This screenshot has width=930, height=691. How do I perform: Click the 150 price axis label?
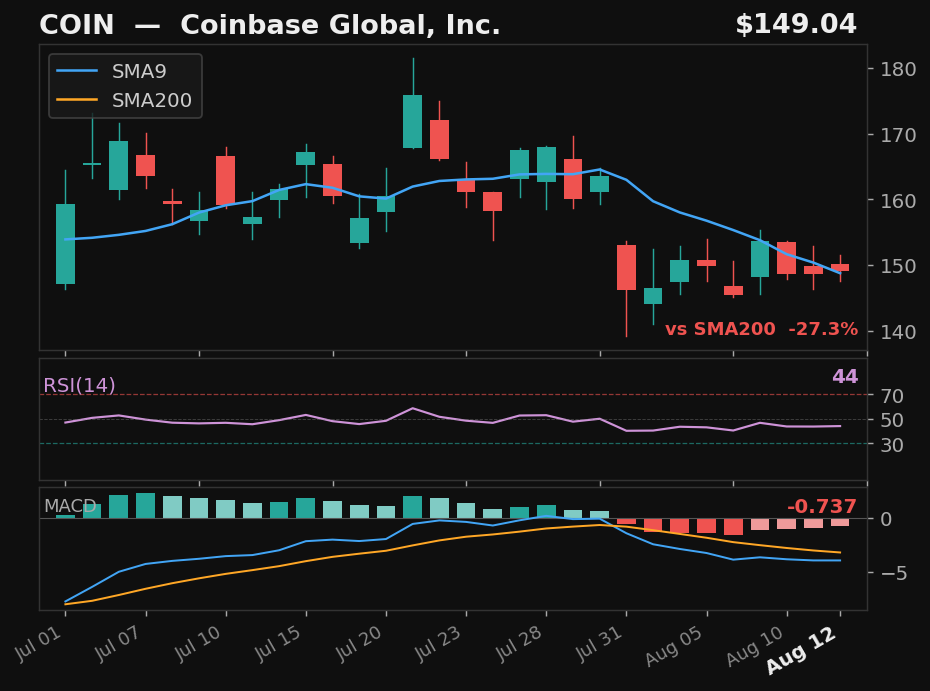897,266
